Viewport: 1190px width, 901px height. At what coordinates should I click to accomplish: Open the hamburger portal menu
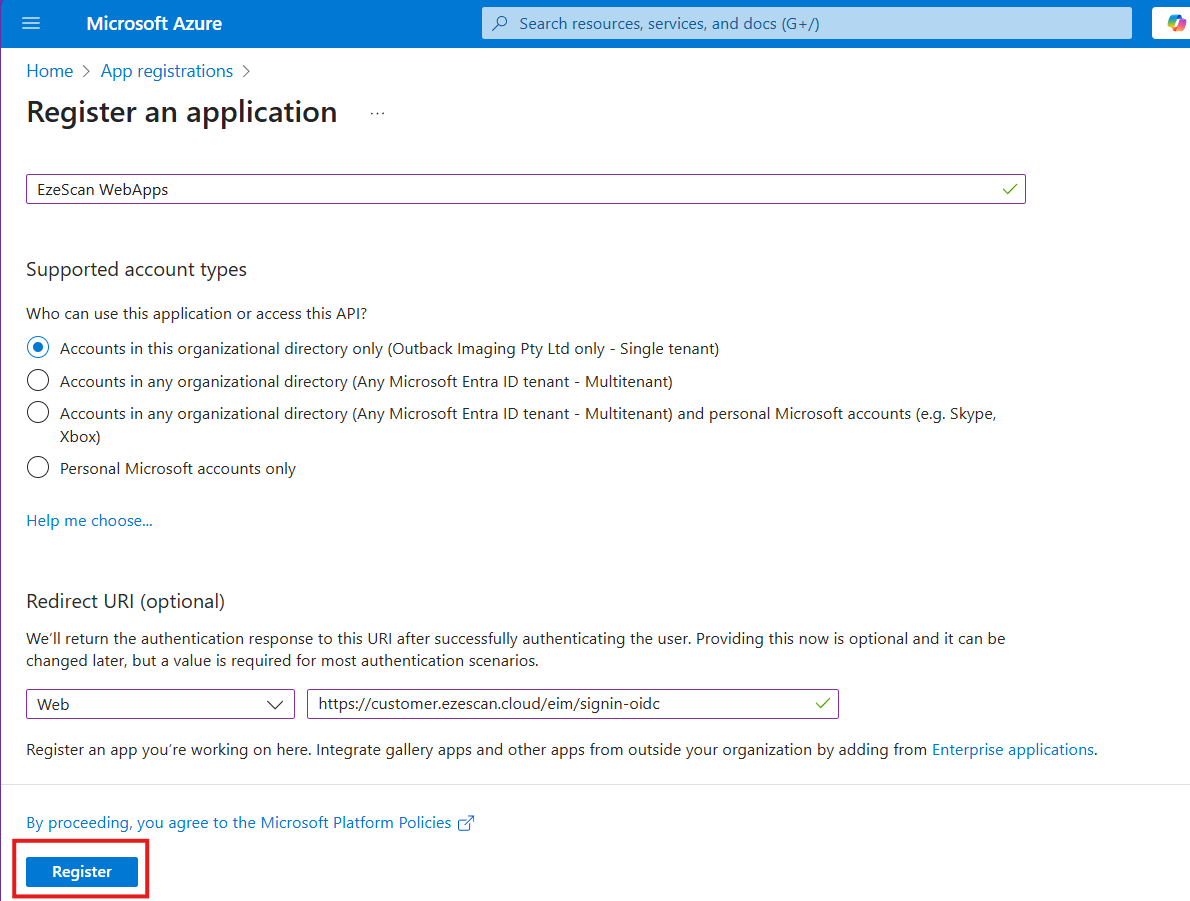[31, 23]
